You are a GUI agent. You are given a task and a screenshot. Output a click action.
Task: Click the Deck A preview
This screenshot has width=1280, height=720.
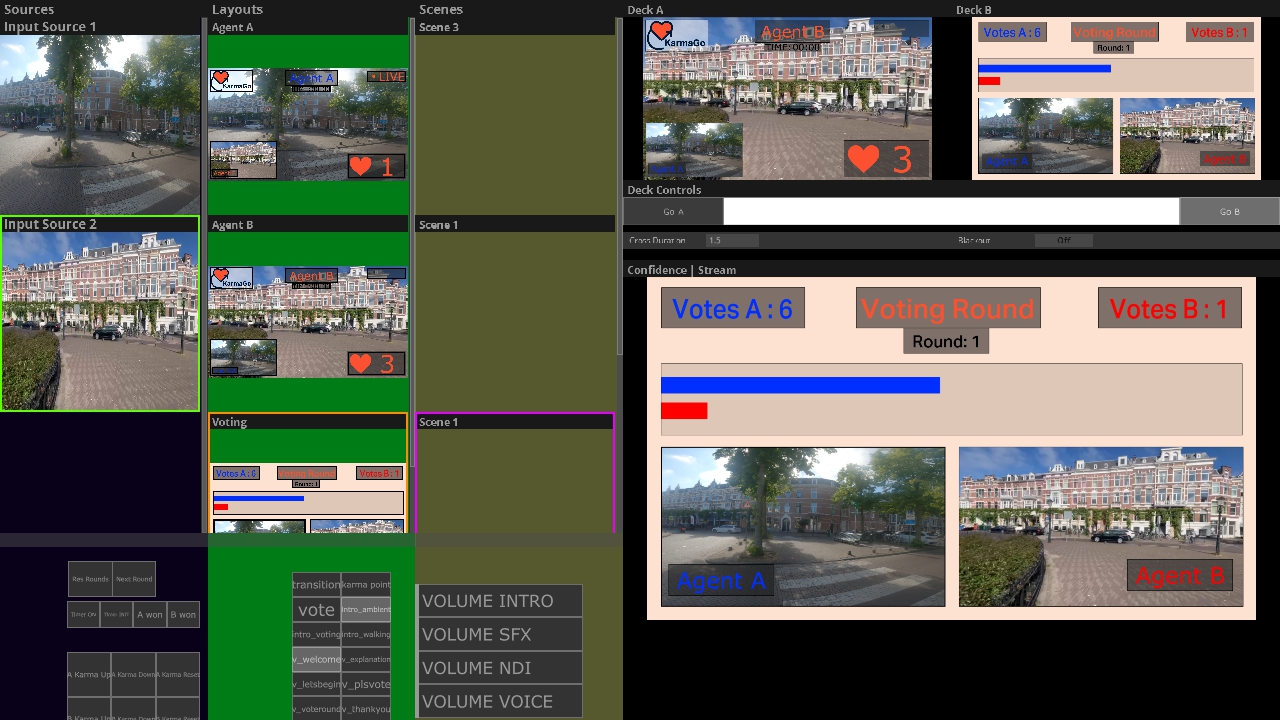(787, 99)
